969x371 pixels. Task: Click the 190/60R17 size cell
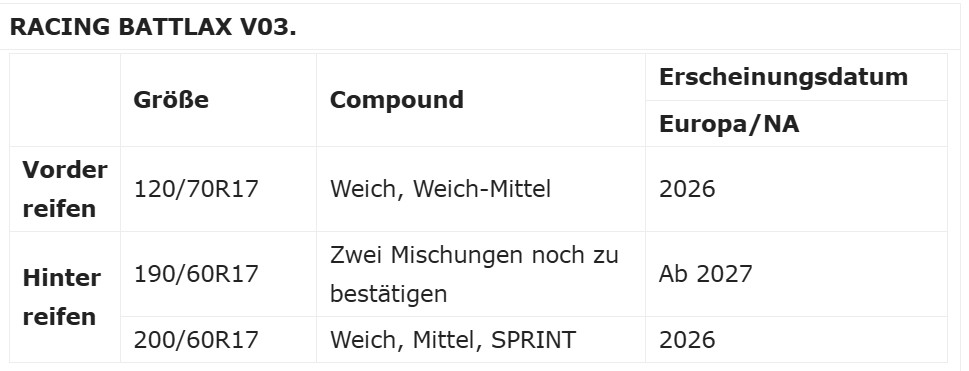point(218,274)
